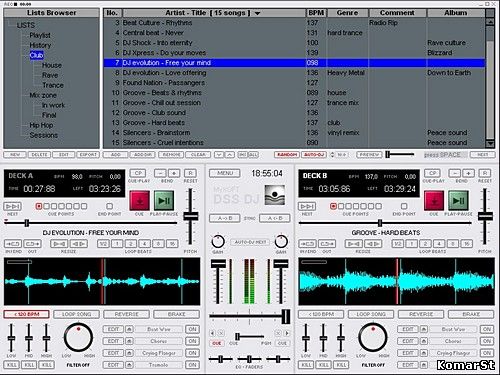This screenshot has height=375, width=500.
Task: Click Deck A pitch slider handle
Action: point(191,216)
